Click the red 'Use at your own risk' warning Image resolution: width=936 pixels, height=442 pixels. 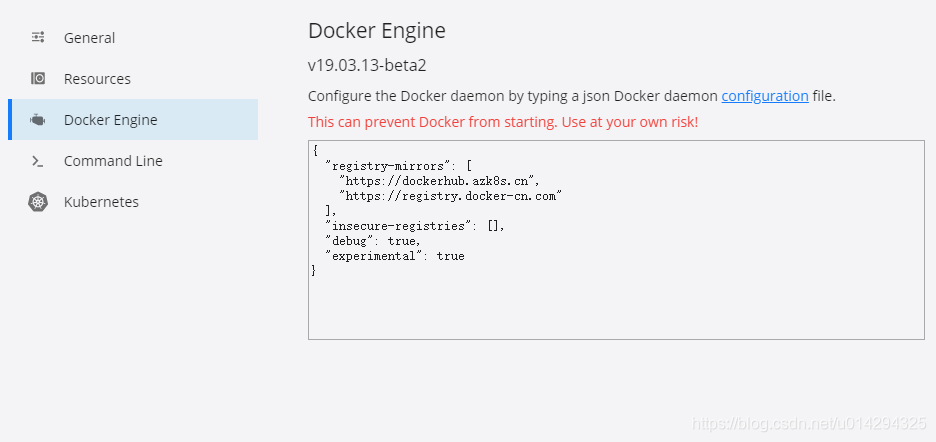[x=503, y=122]
